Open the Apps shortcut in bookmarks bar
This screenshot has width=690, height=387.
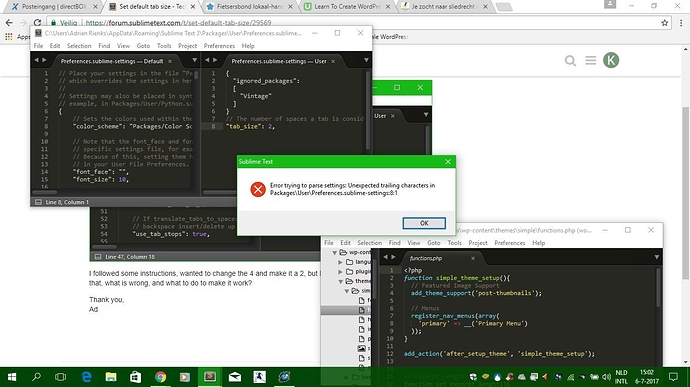[x=18, y=37]
